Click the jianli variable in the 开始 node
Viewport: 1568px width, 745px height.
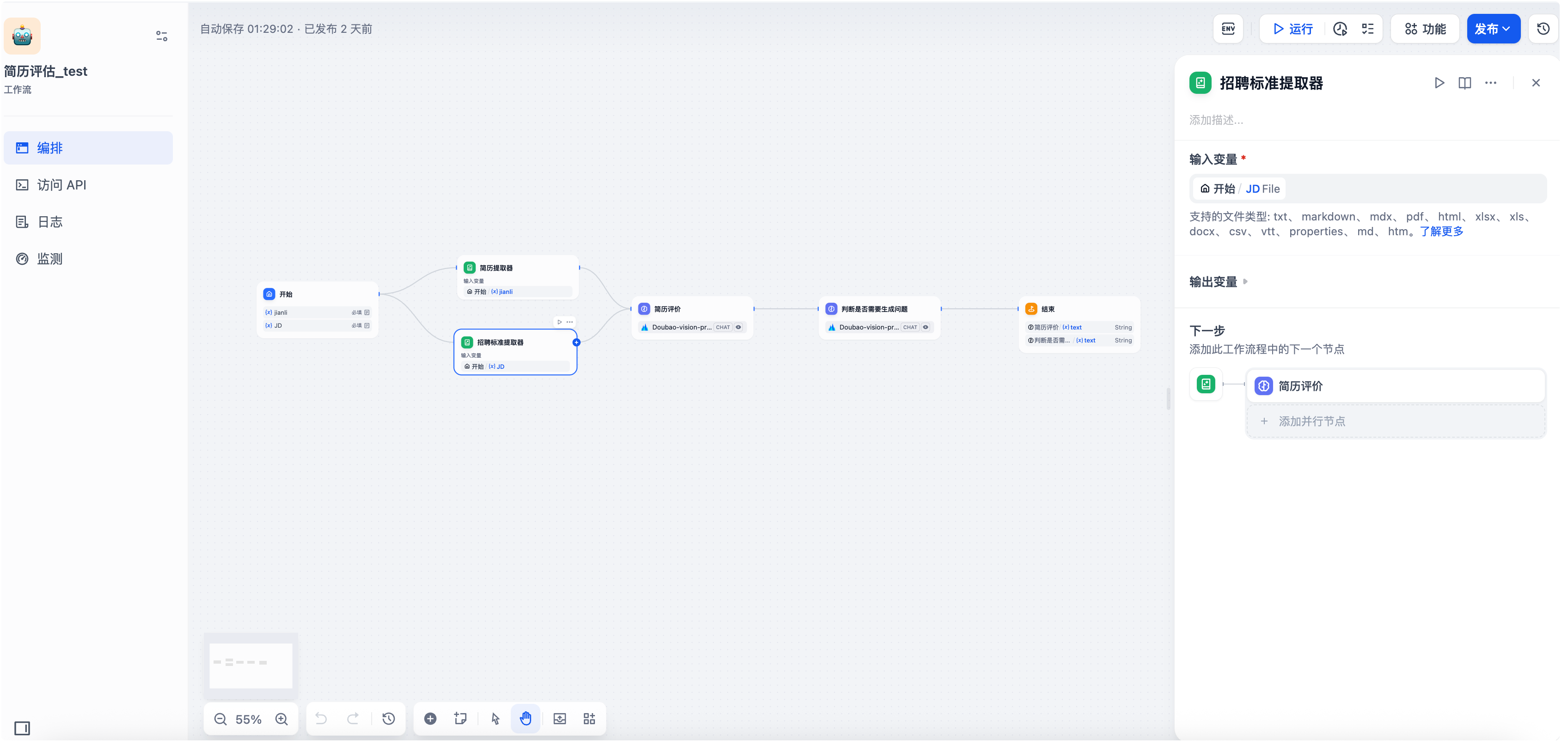click(x=318, y=313)
